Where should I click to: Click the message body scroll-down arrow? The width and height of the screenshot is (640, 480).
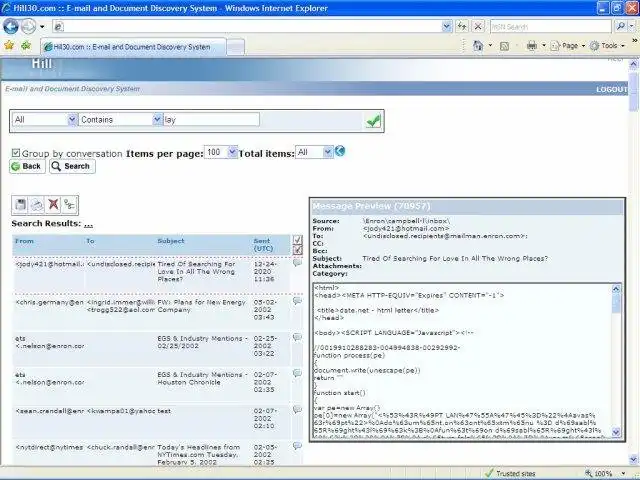[x=616, y=431]
